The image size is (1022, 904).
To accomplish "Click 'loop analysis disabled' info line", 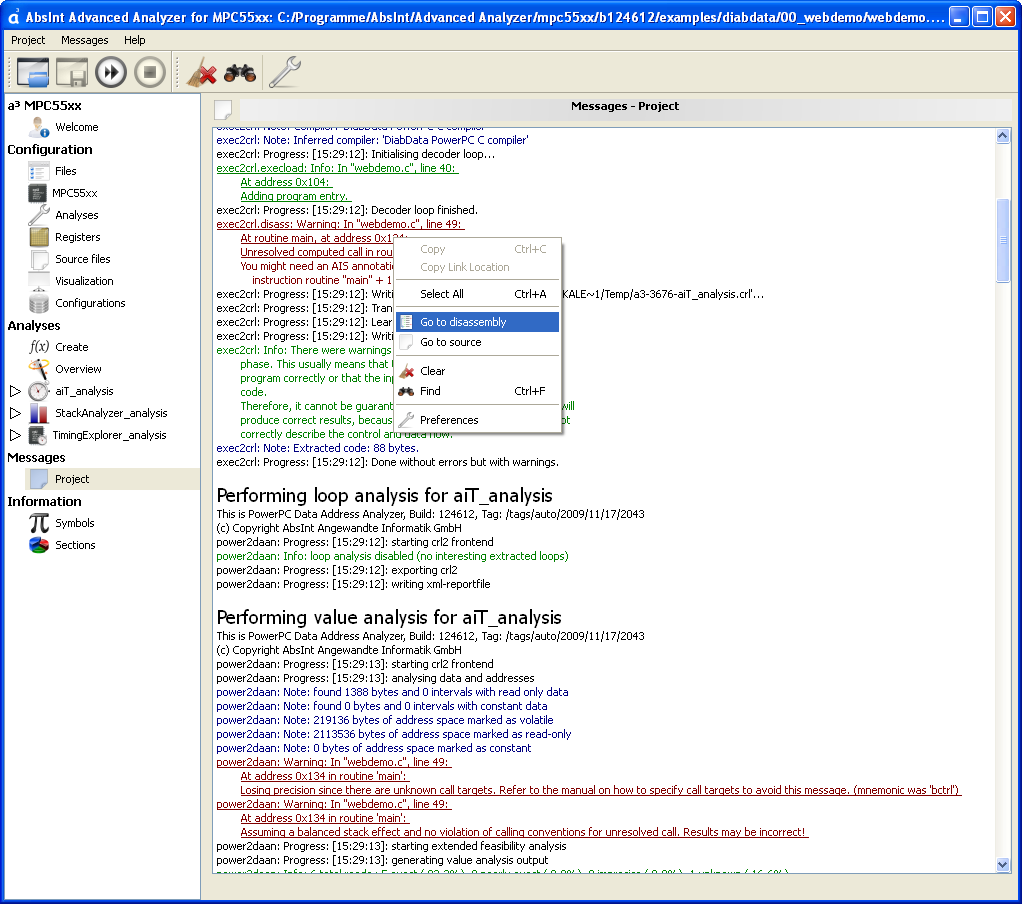I will coord(392,557).
